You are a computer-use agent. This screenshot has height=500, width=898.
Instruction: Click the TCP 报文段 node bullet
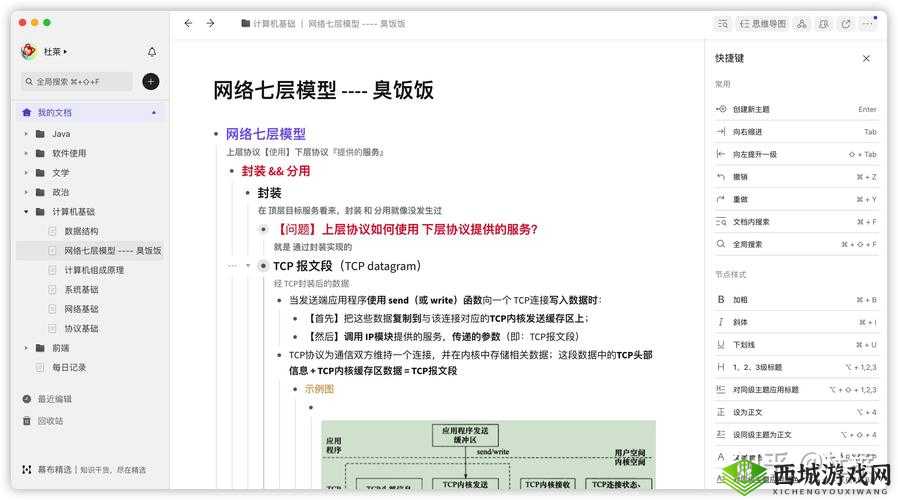point(263,266)
